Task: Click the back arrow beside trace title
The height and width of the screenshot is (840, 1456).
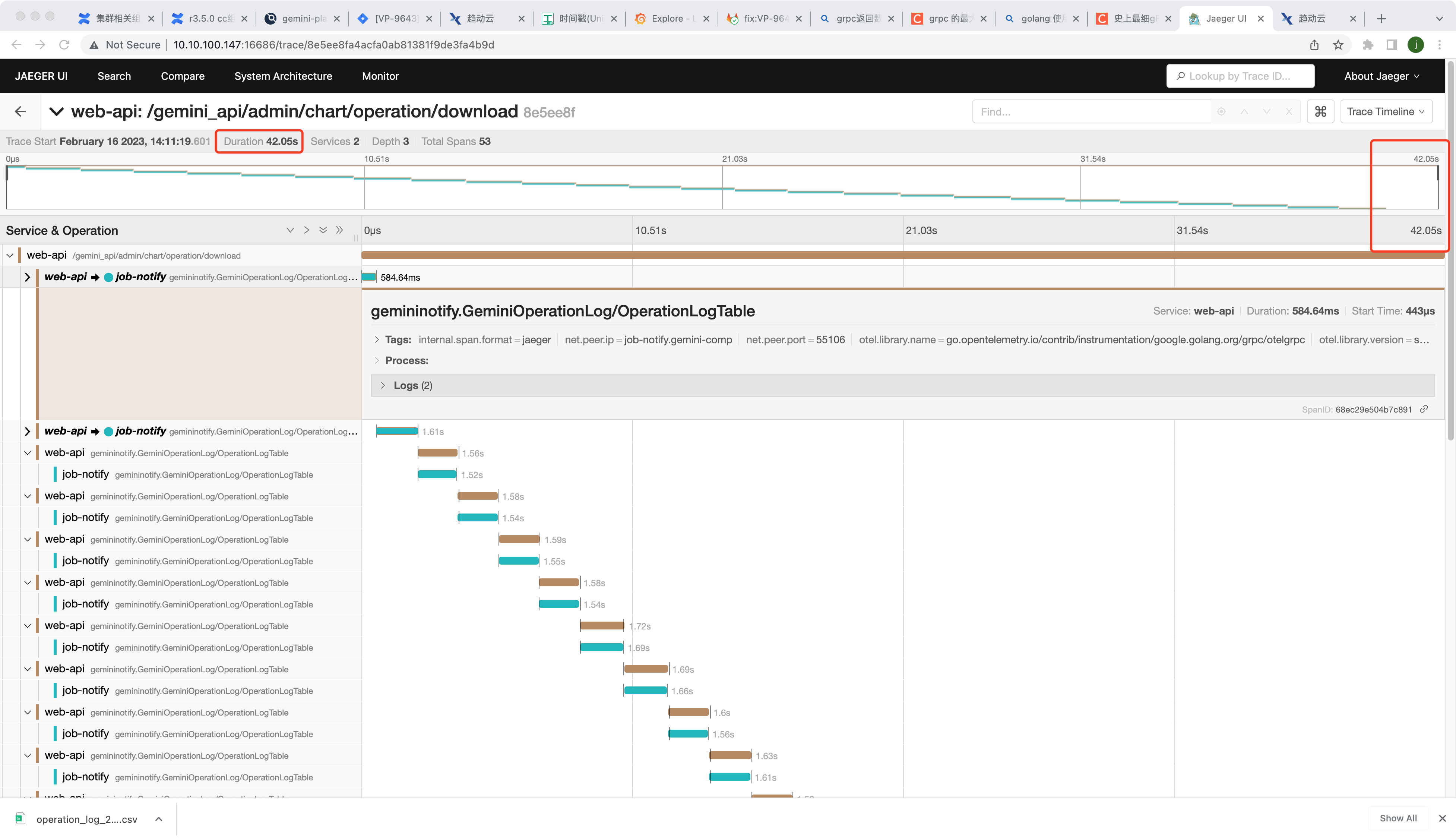Action: [x=20, y=111]
